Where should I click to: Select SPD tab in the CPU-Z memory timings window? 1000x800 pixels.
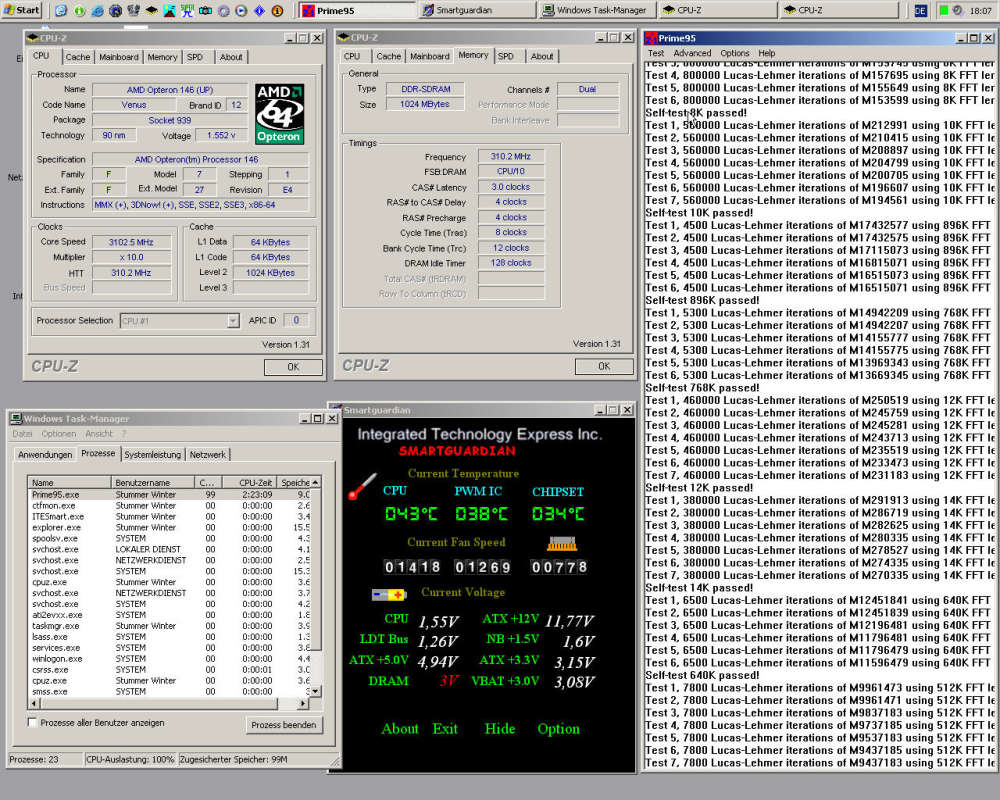[x=506, y=56]
